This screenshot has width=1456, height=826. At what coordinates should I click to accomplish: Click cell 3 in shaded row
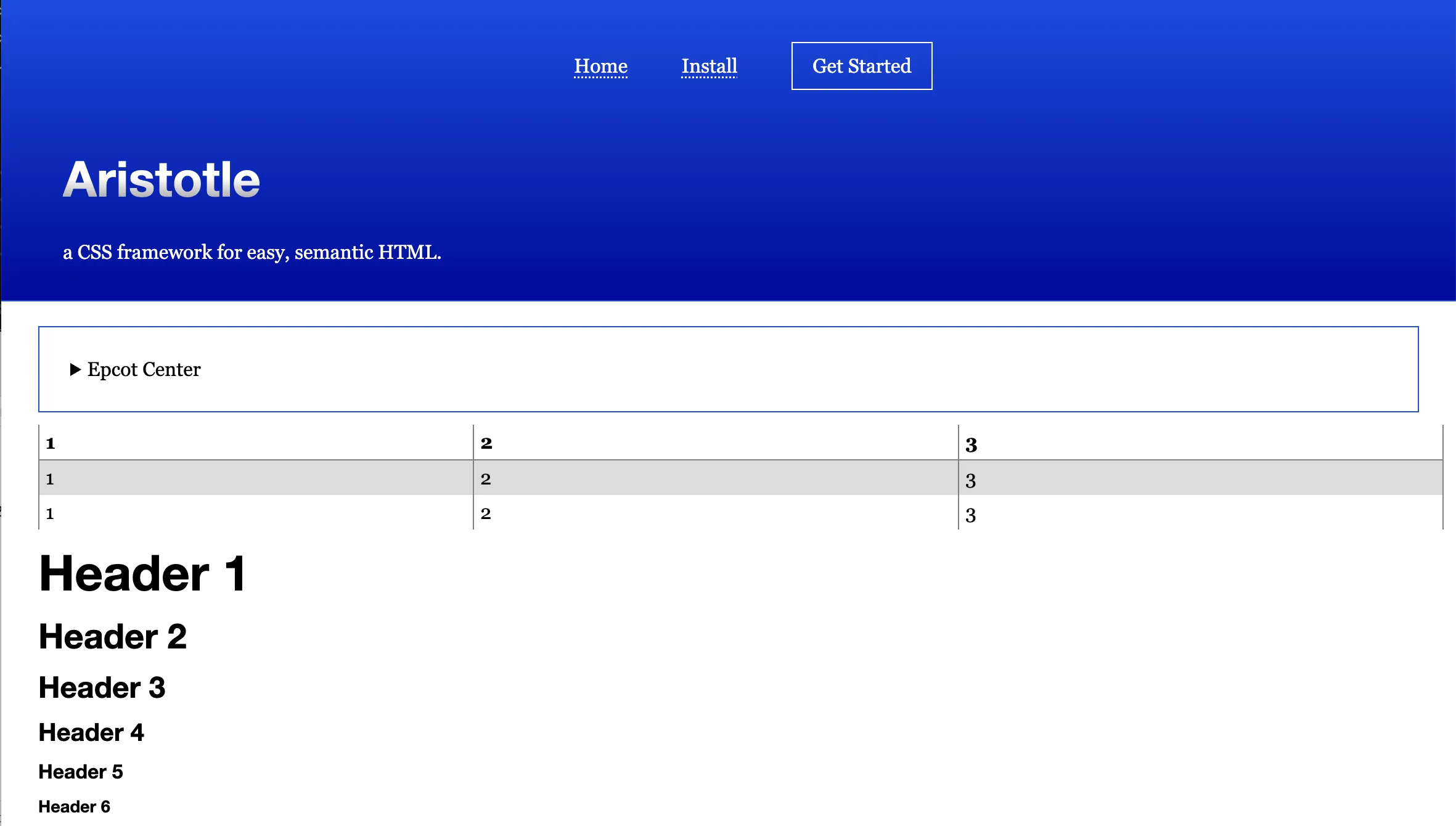(x=970, y=481)
